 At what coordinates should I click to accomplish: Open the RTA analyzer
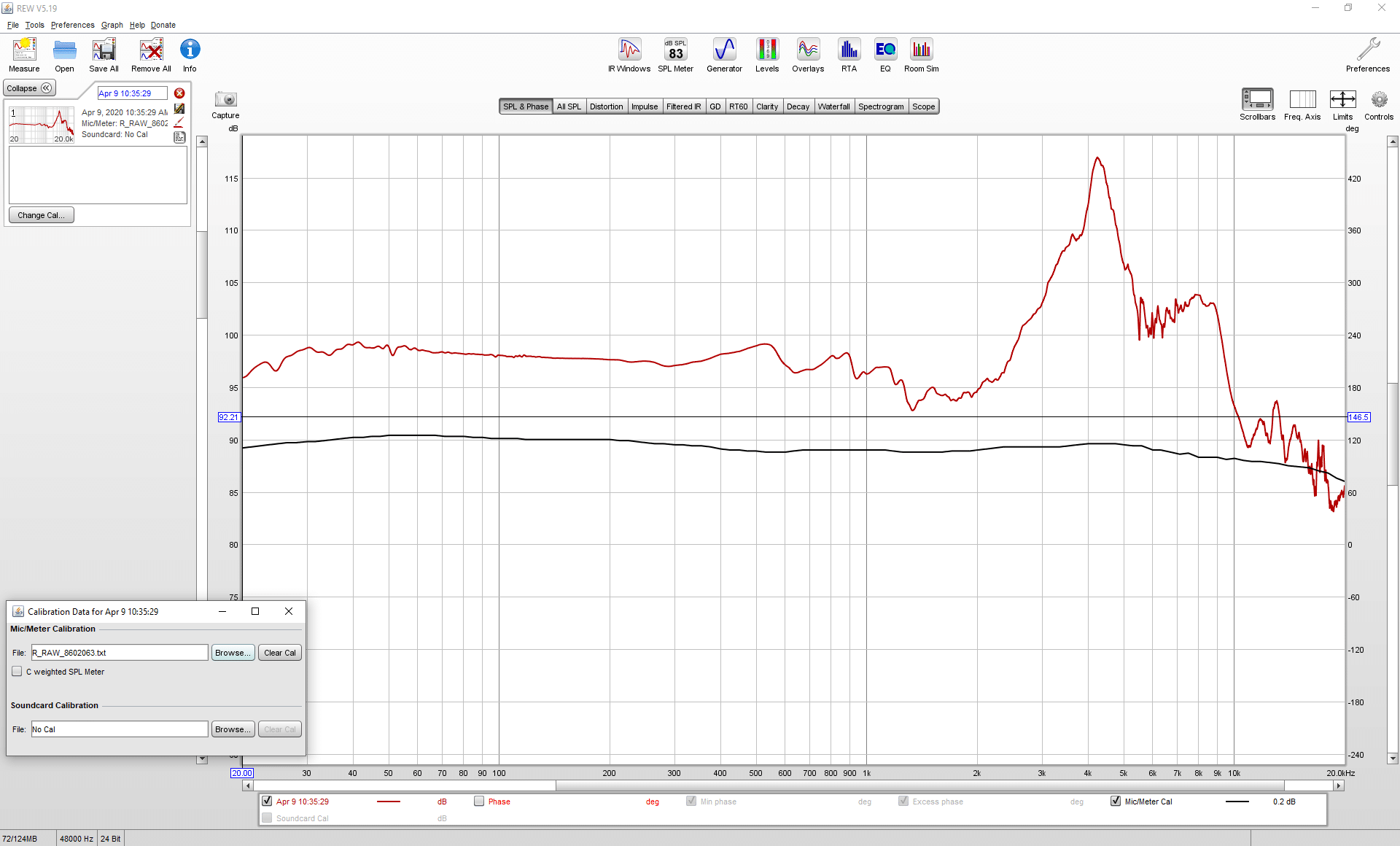[849, 55]
